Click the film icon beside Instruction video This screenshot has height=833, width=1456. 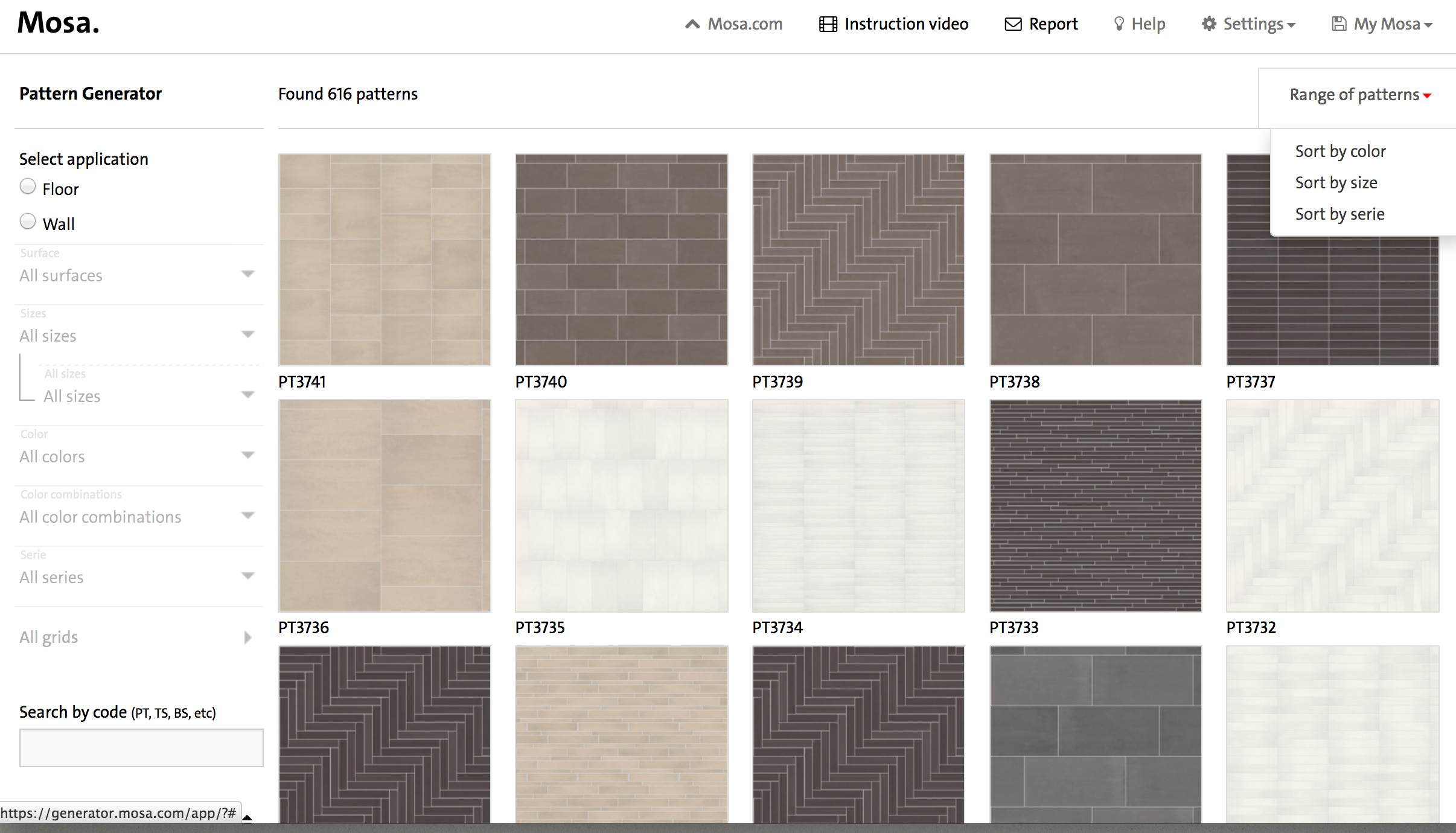click(828, 24)
